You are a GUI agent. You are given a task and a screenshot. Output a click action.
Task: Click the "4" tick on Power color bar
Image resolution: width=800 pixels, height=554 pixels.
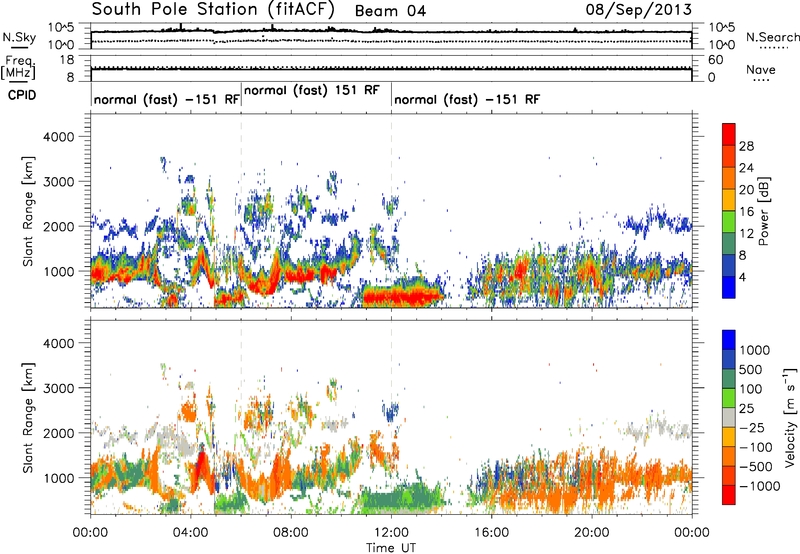742,278
